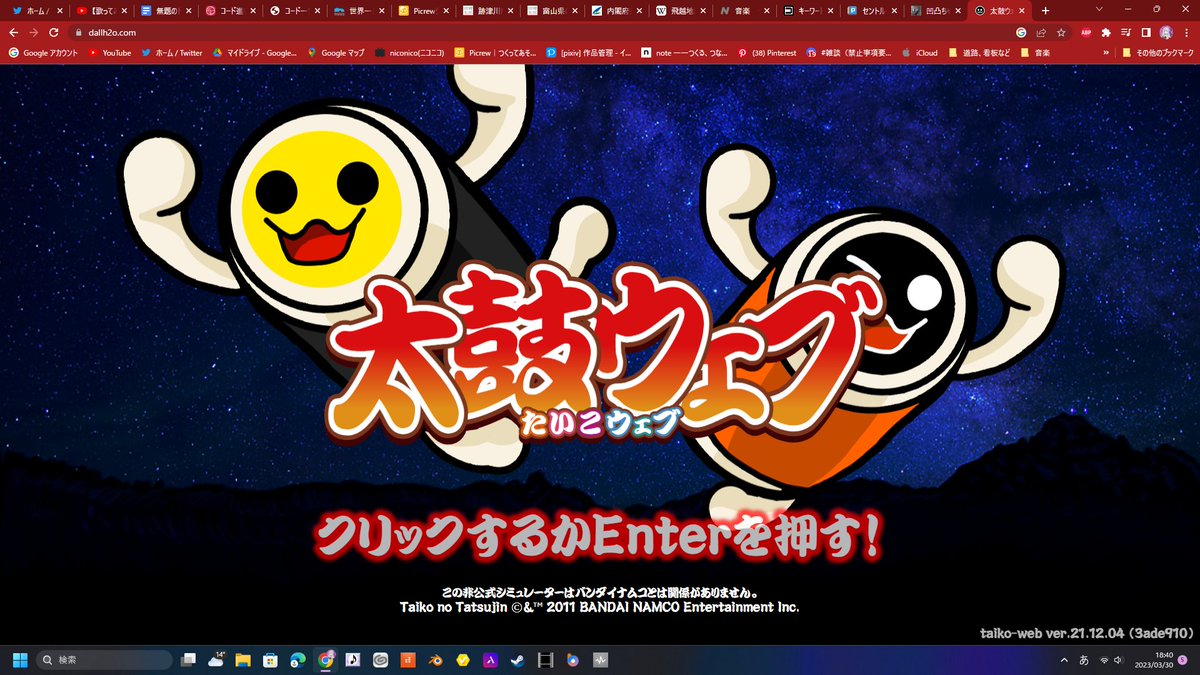Click the Chrome icon in the taskbar

click(325, 660)
